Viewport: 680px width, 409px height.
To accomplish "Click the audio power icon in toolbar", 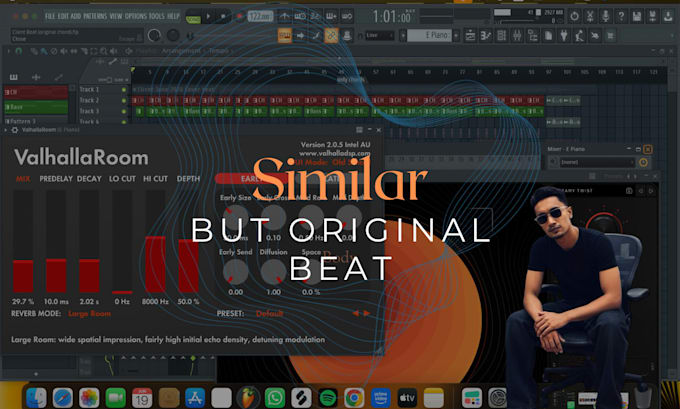I will (574, 16).
